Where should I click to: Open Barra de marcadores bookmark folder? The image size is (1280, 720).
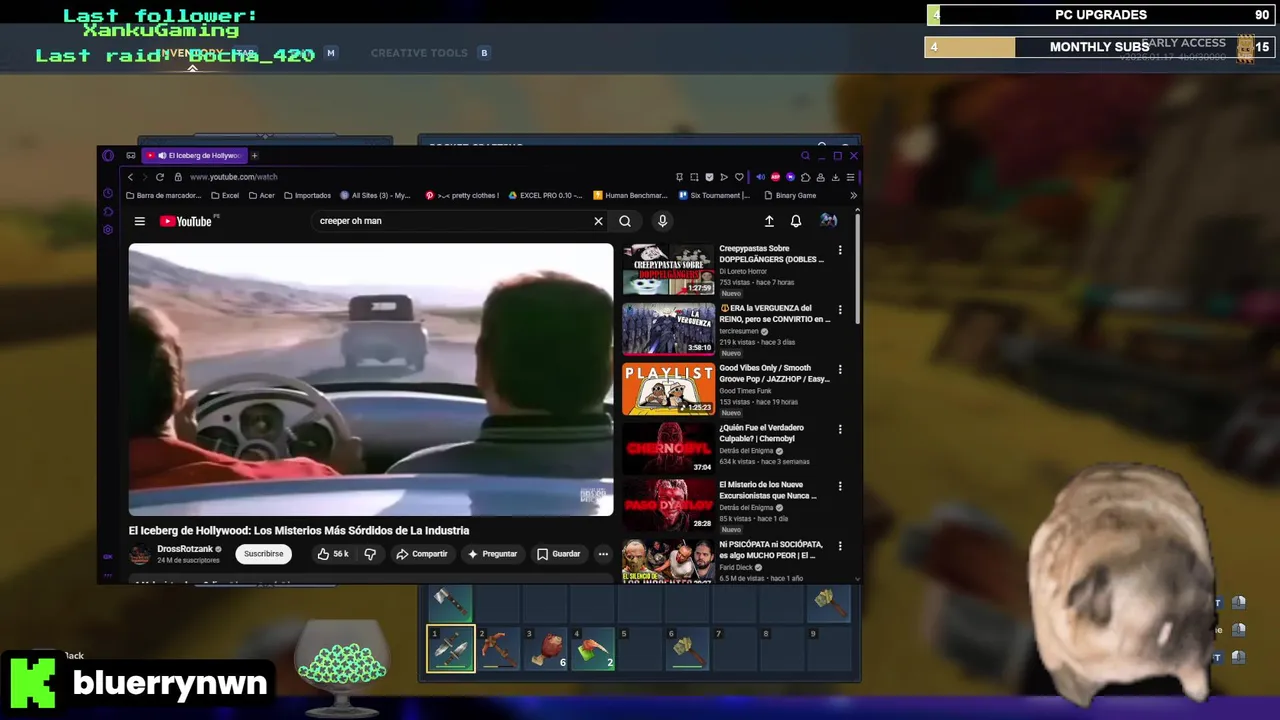coord(164,195)
